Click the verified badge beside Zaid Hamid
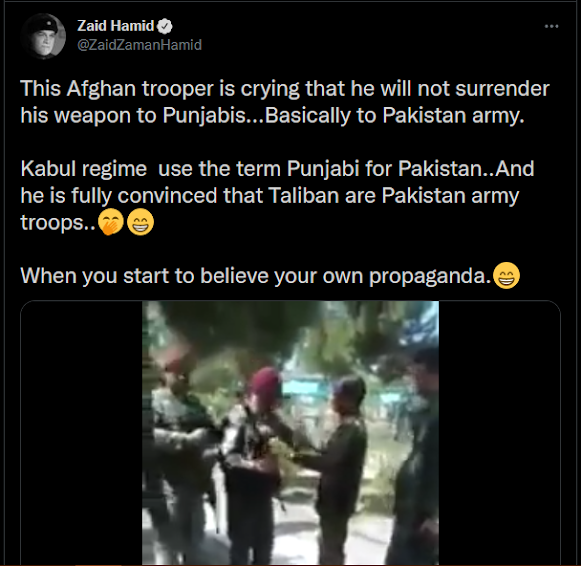This screenshot has width=581, height=566. tap(165, 26)
